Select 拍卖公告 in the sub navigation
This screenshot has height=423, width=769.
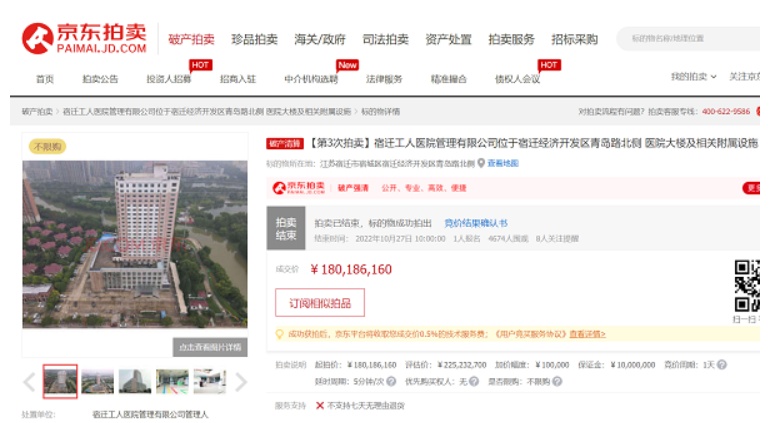click(x=100, y=78)
